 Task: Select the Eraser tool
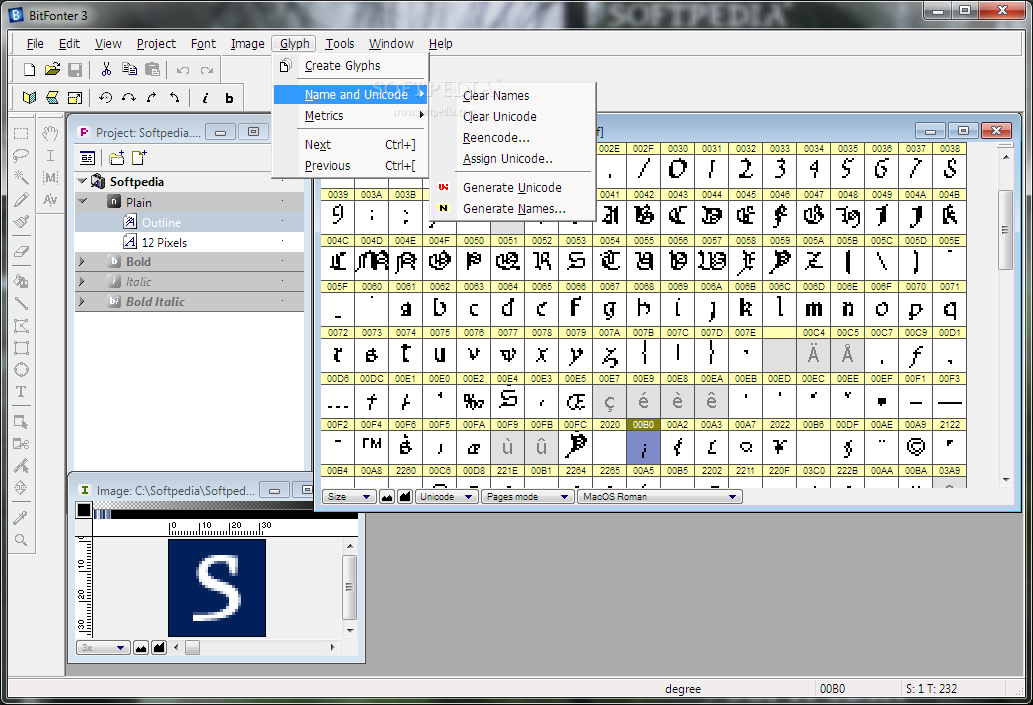coord(21,252)
